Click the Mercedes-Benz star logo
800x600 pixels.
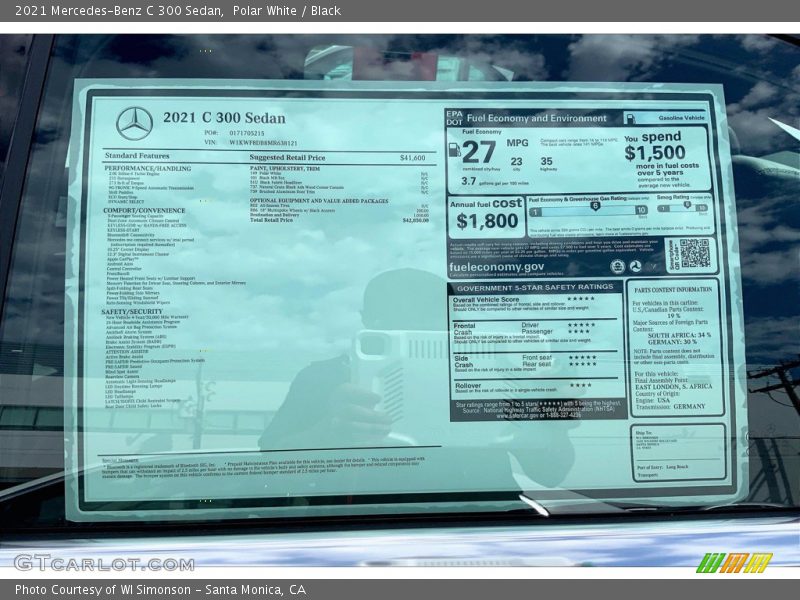click(134, 123)
